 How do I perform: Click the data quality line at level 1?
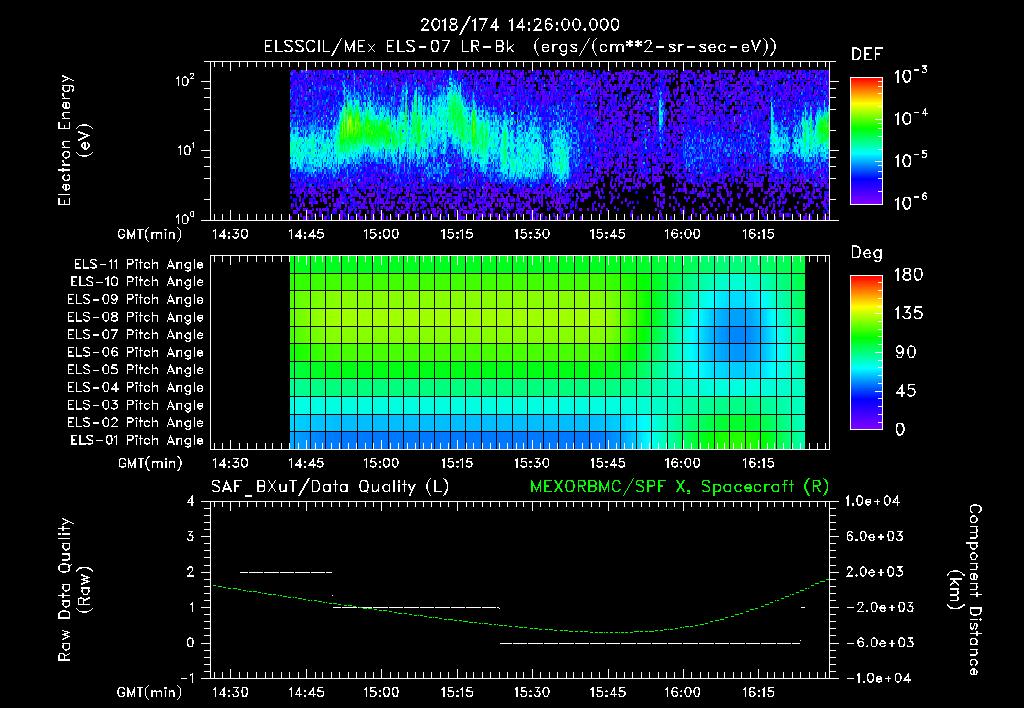416,608
